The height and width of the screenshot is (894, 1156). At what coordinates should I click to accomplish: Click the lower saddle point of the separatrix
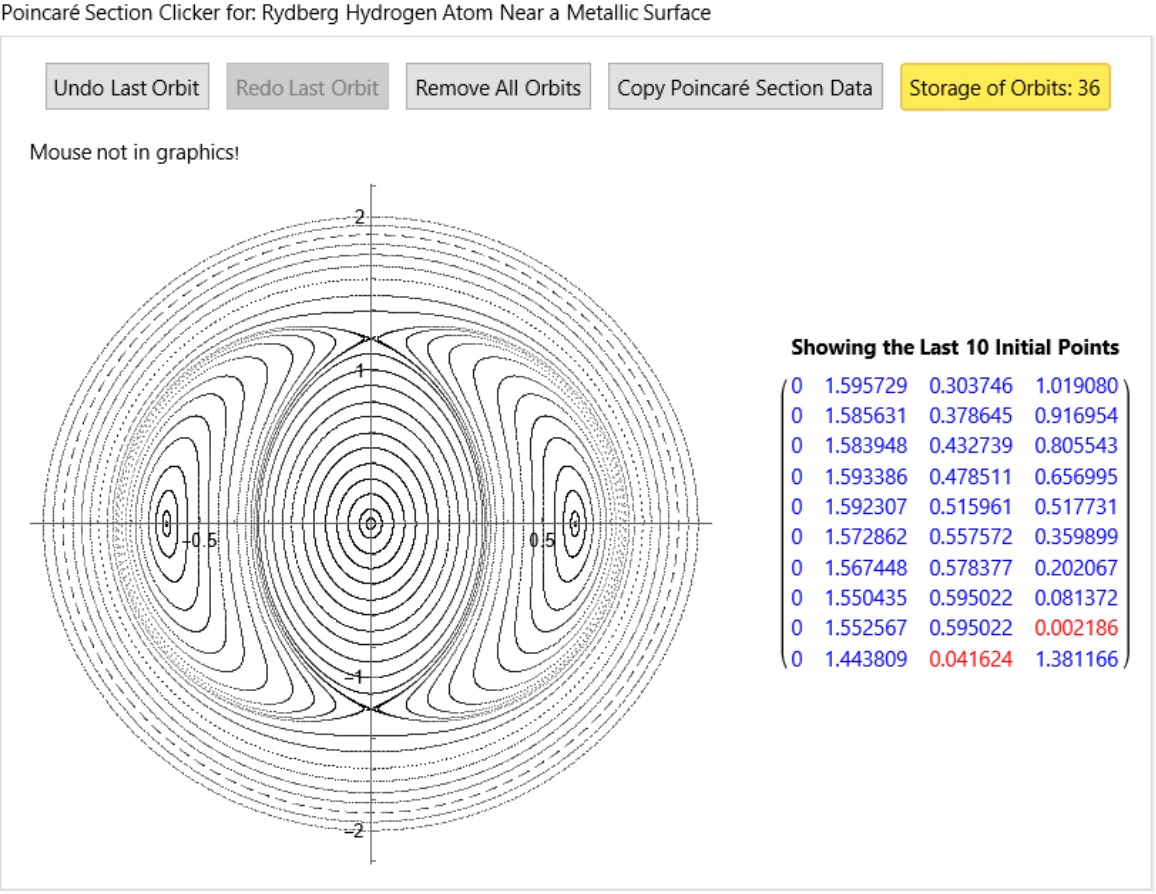click(x=371, y=707)
